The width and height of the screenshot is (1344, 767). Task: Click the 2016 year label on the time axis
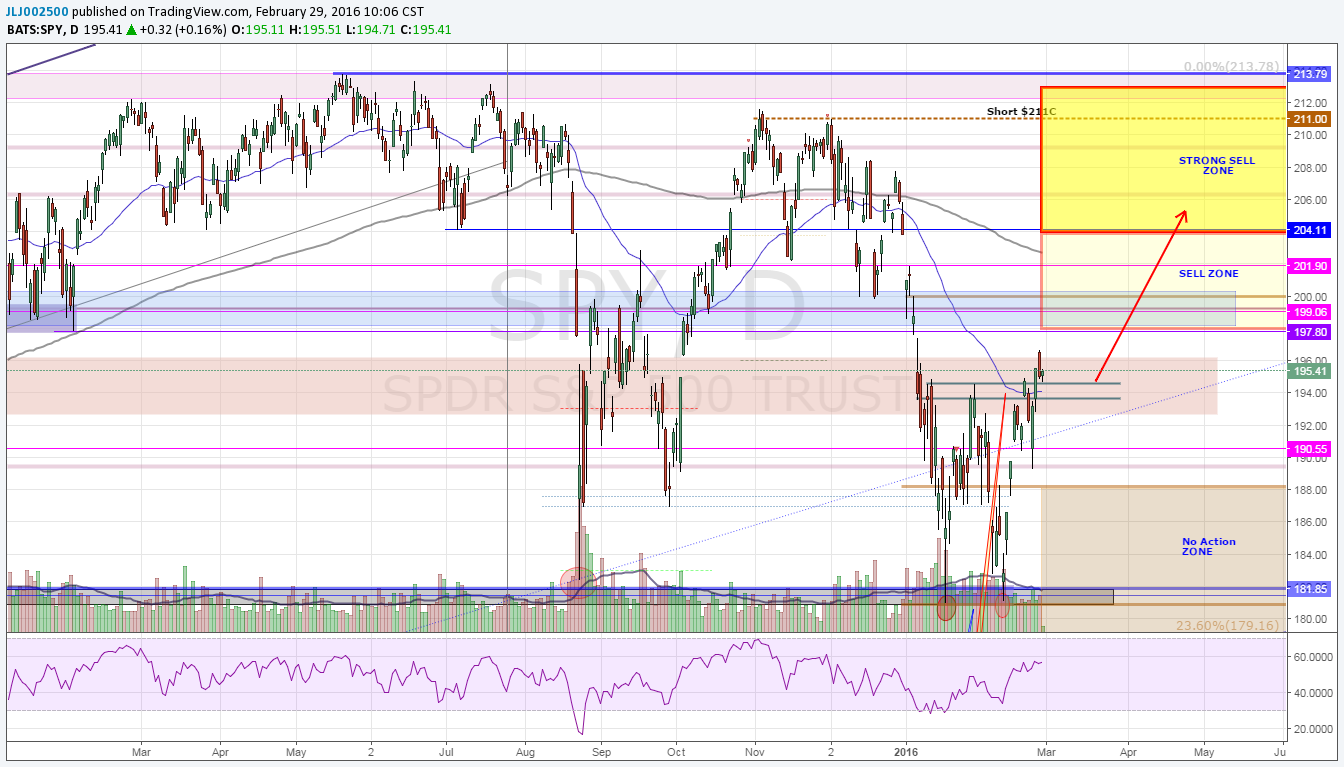pos(907,750)
